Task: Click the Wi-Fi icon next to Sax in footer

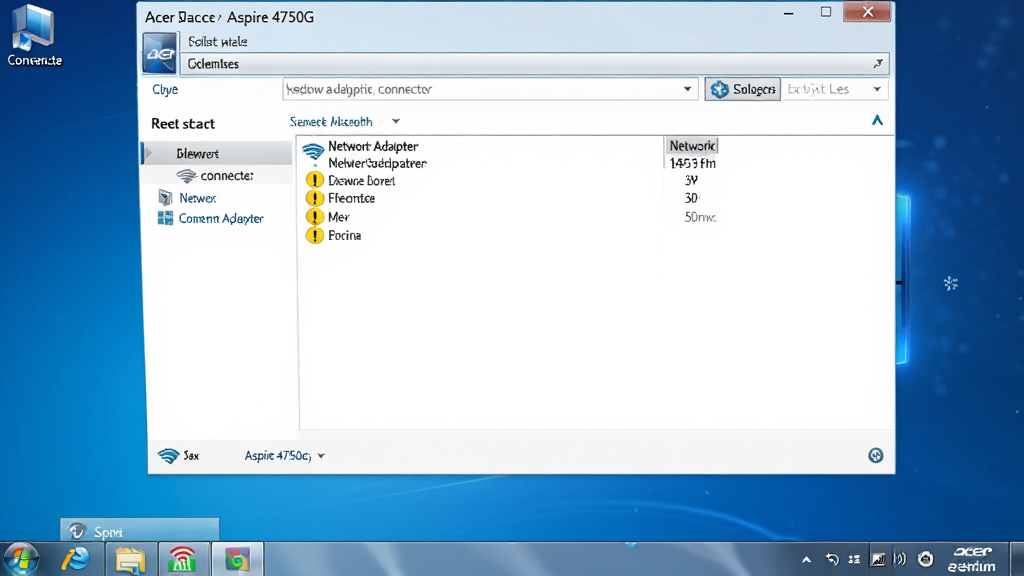Action: [x=168, y=455]
